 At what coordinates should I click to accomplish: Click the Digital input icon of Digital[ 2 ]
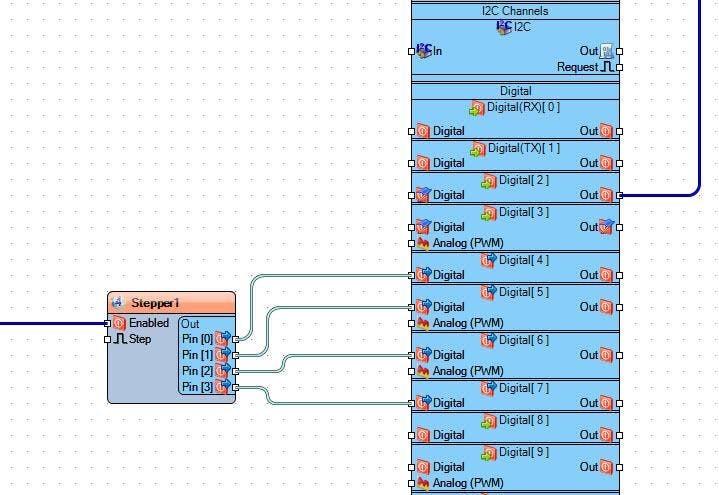coord(423,195)
